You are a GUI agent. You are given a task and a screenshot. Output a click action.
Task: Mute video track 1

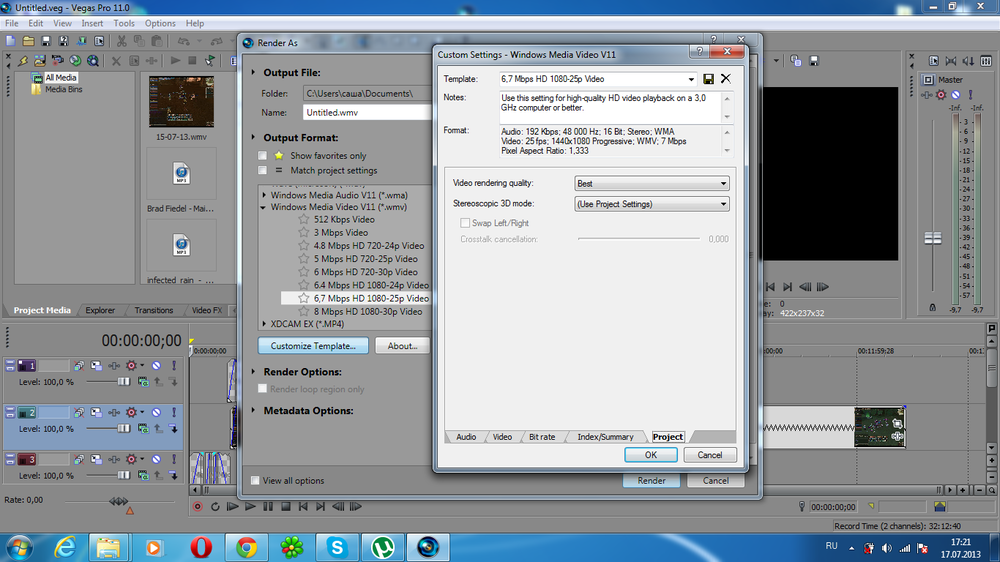(156, 365)
